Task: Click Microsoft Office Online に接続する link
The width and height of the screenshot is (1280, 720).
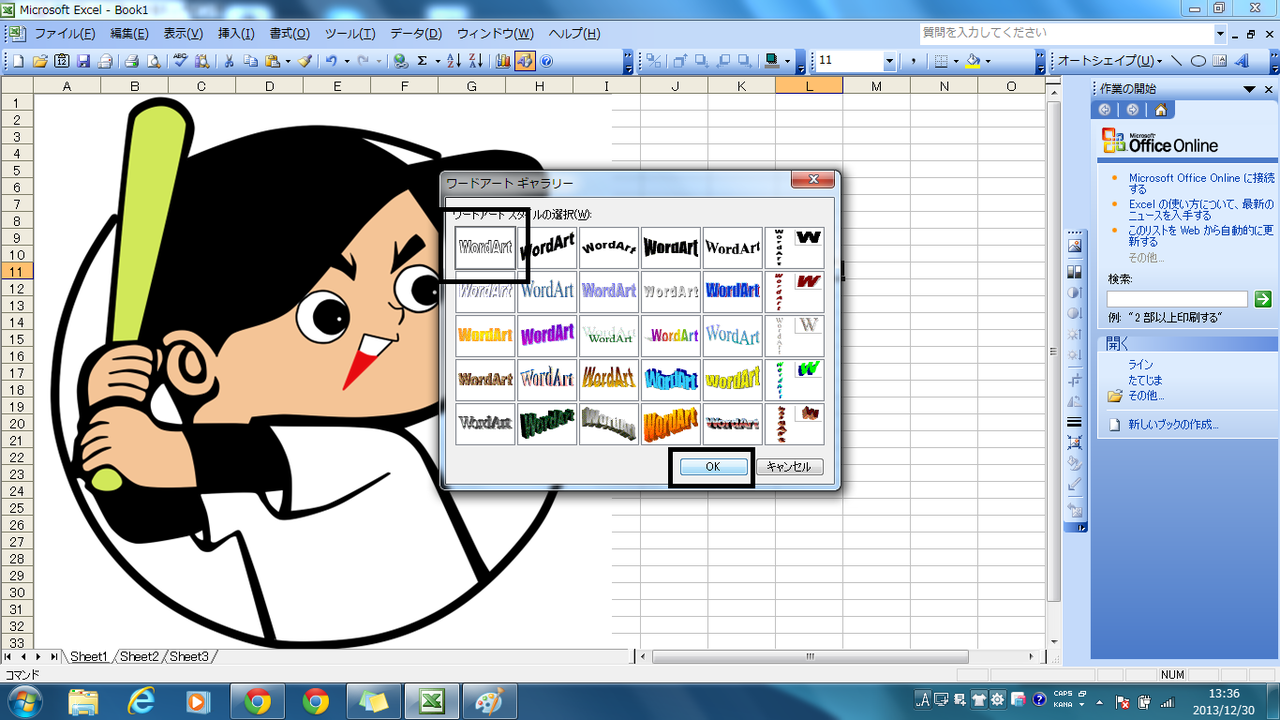Action: click(1201, 183)
